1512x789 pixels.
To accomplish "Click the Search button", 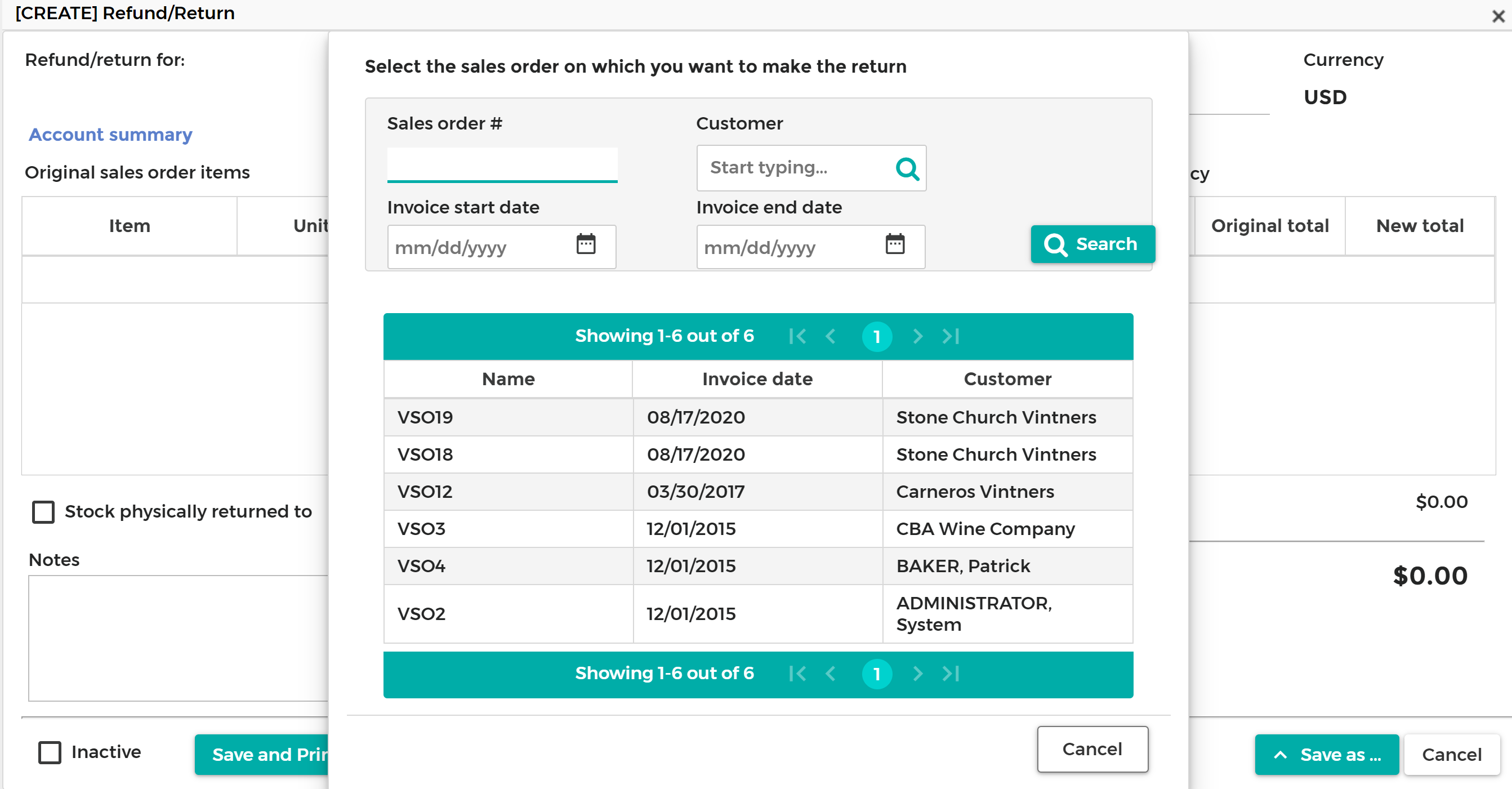I will click(1093, 244).
